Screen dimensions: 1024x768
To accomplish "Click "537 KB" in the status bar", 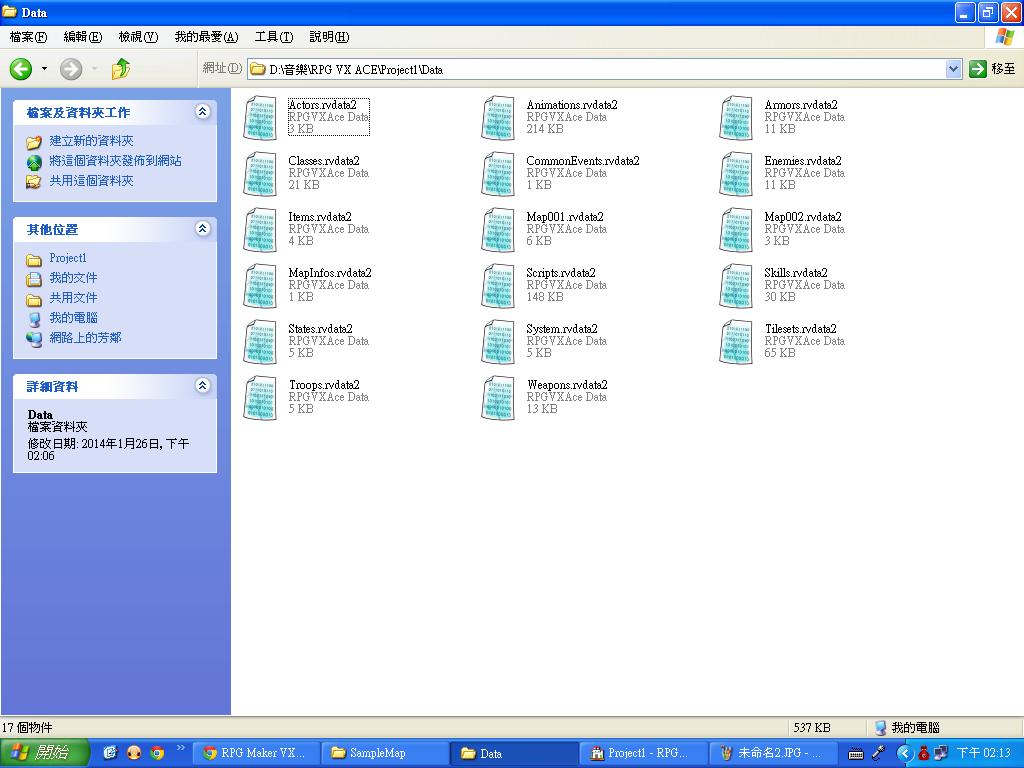I will click(812, 728).
